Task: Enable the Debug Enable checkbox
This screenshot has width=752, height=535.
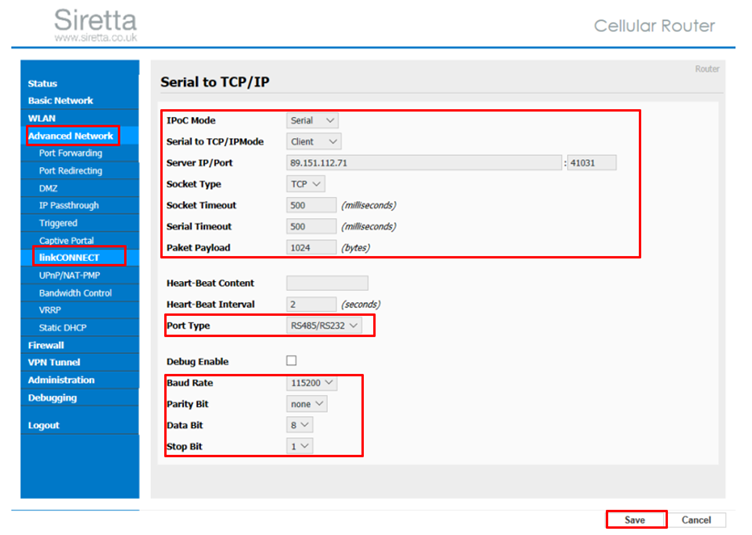Action: click(291, 361)
